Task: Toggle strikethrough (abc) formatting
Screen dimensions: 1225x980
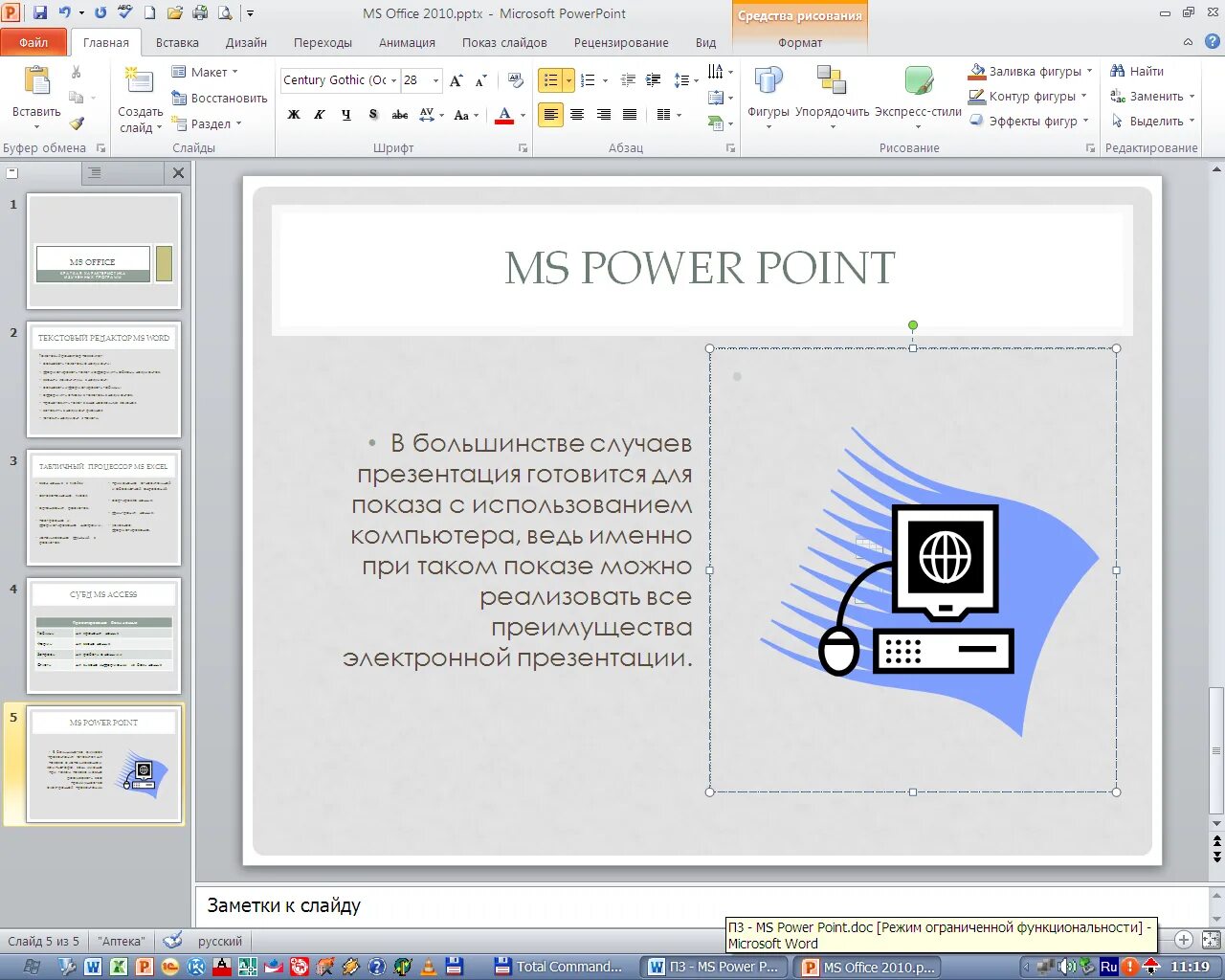Action: click(400, 115)
